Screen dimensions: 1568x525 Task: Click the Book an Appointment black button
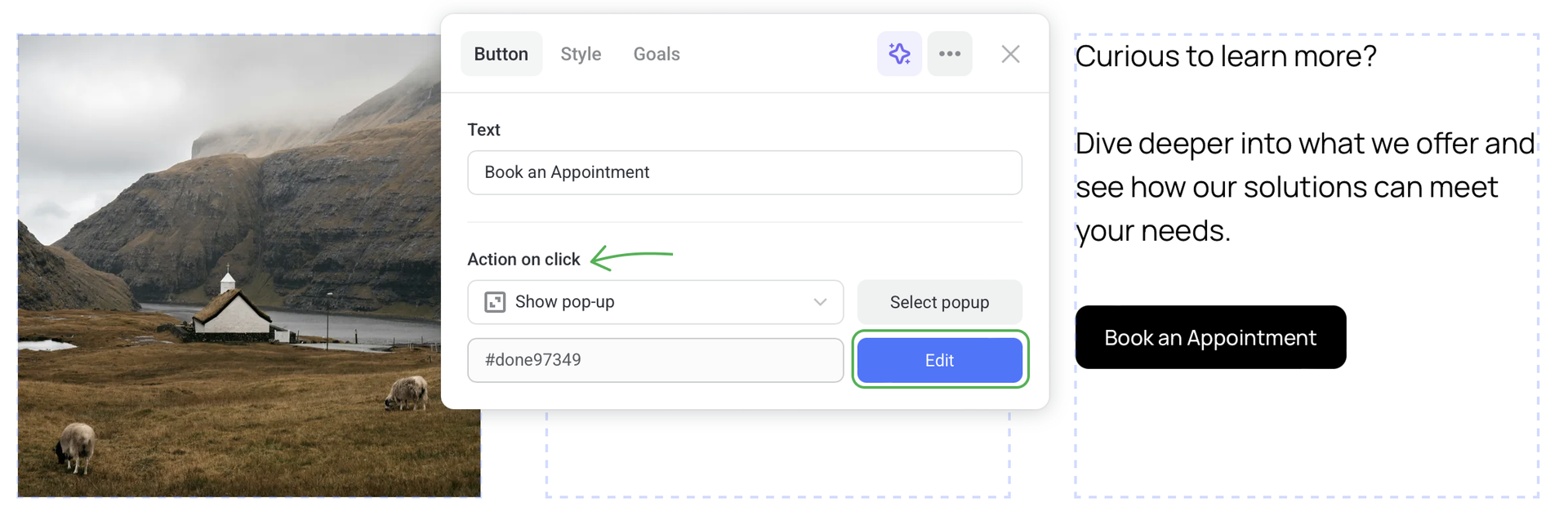[1209, 337]
